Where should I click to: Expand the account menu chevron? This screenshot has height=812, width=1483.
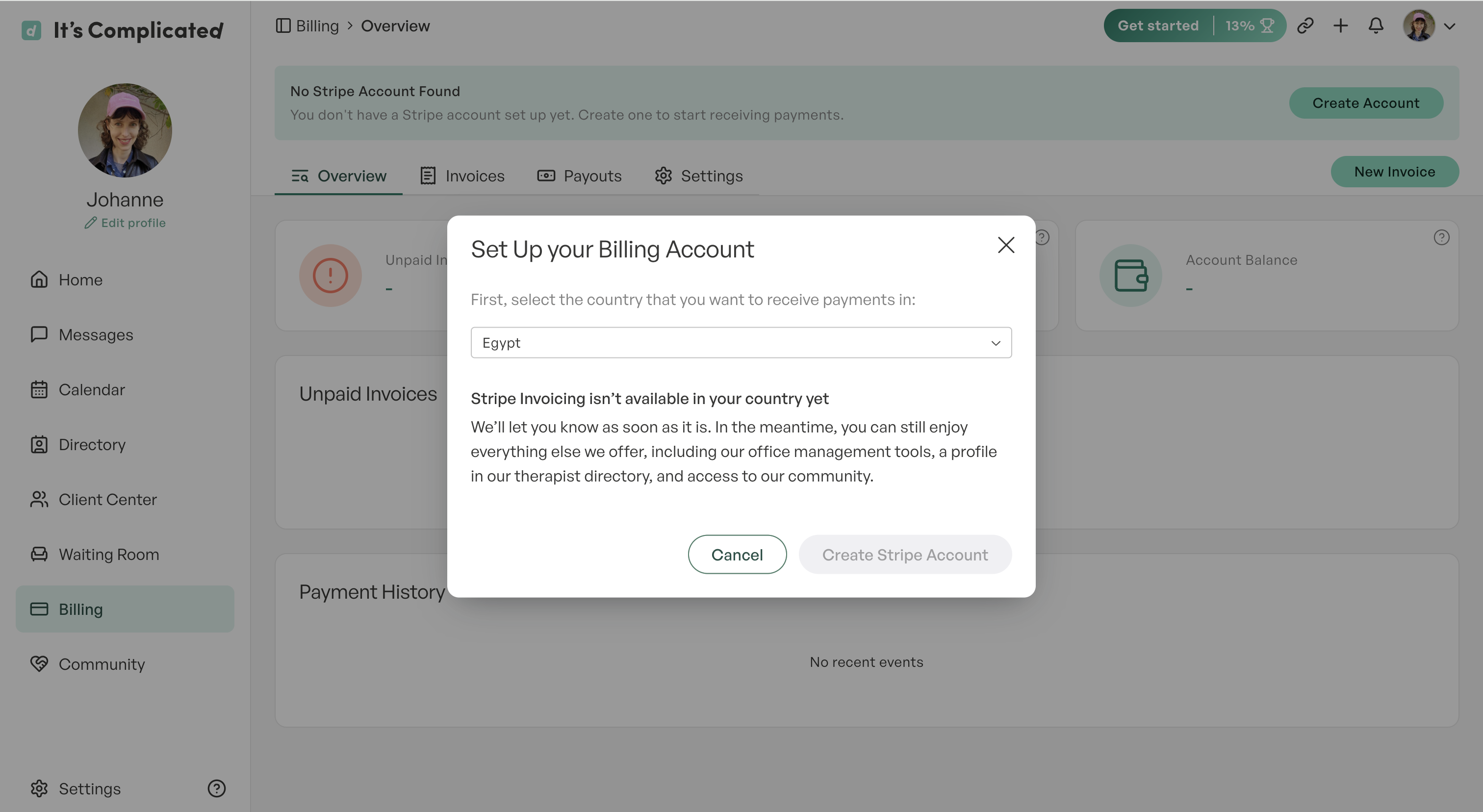tap(1450, 26)
